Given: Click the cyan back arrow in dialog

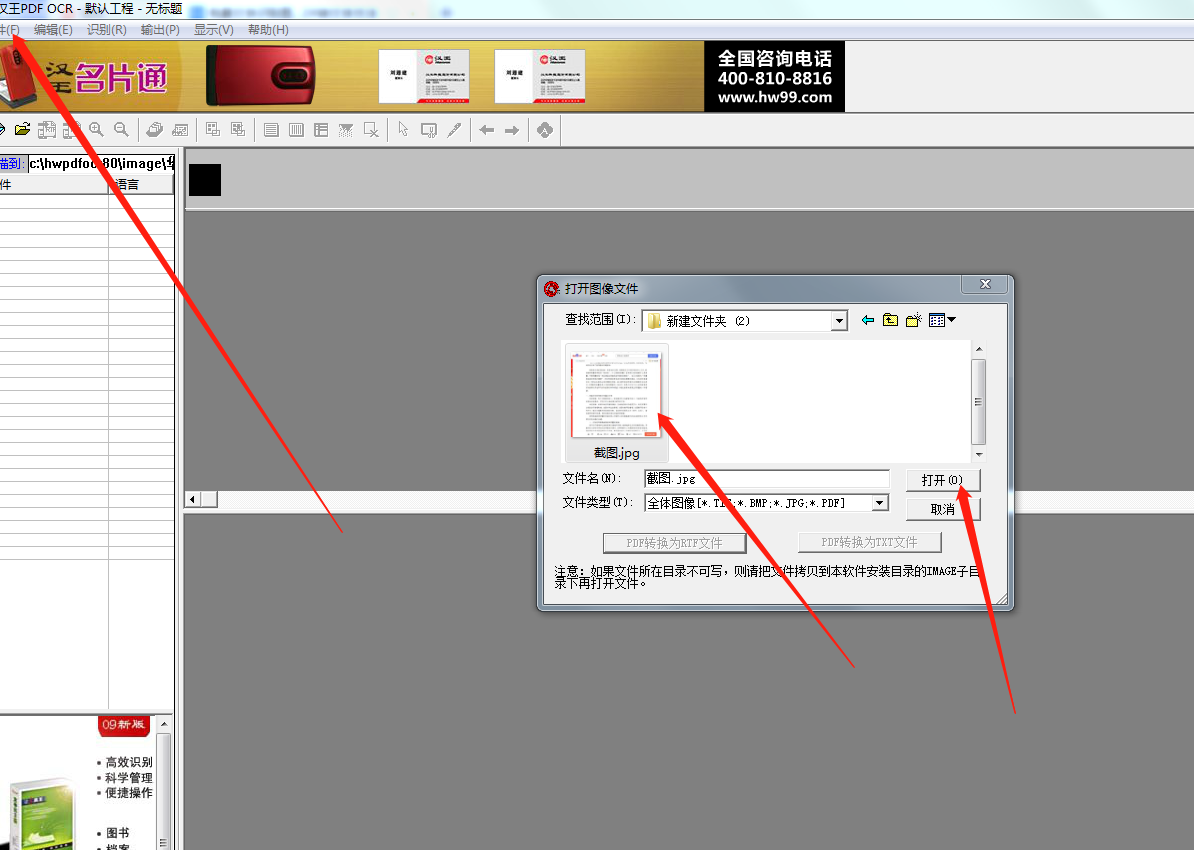Looking at the screenshot, I should 867,321.
